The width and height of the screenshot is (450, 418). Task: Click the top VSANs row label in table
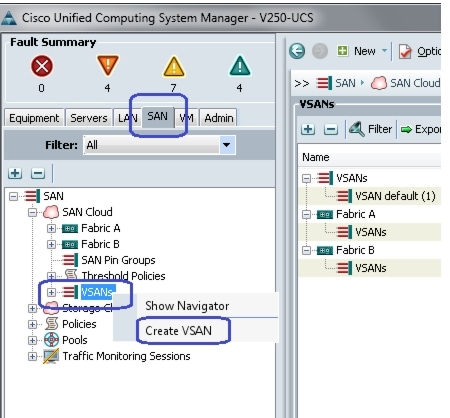point(351,178)
